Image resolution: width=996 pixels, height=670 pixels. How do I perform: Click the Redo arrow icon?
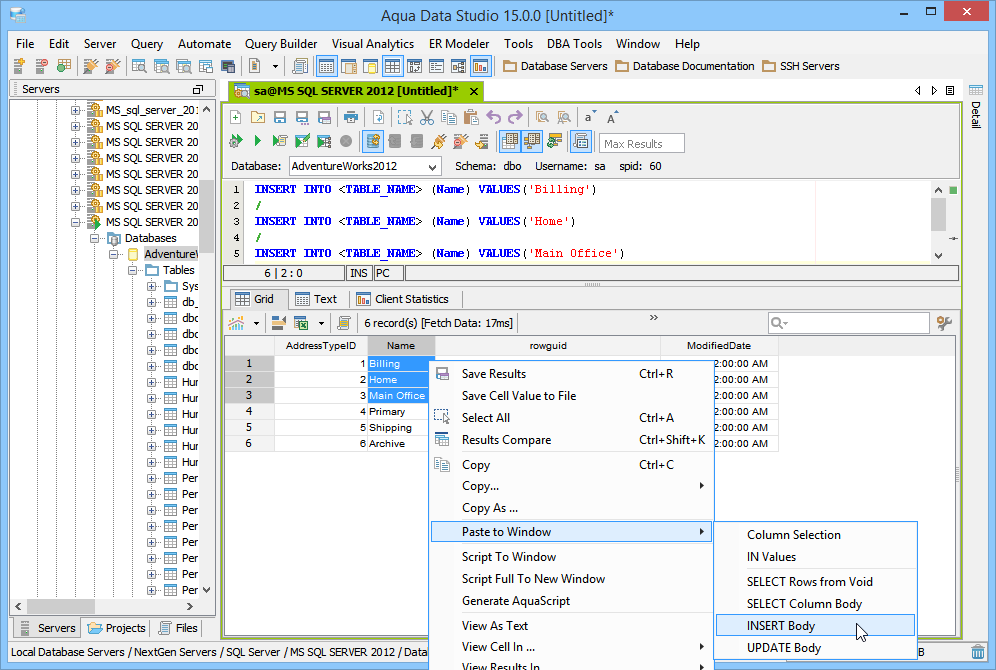coord(515,117)
